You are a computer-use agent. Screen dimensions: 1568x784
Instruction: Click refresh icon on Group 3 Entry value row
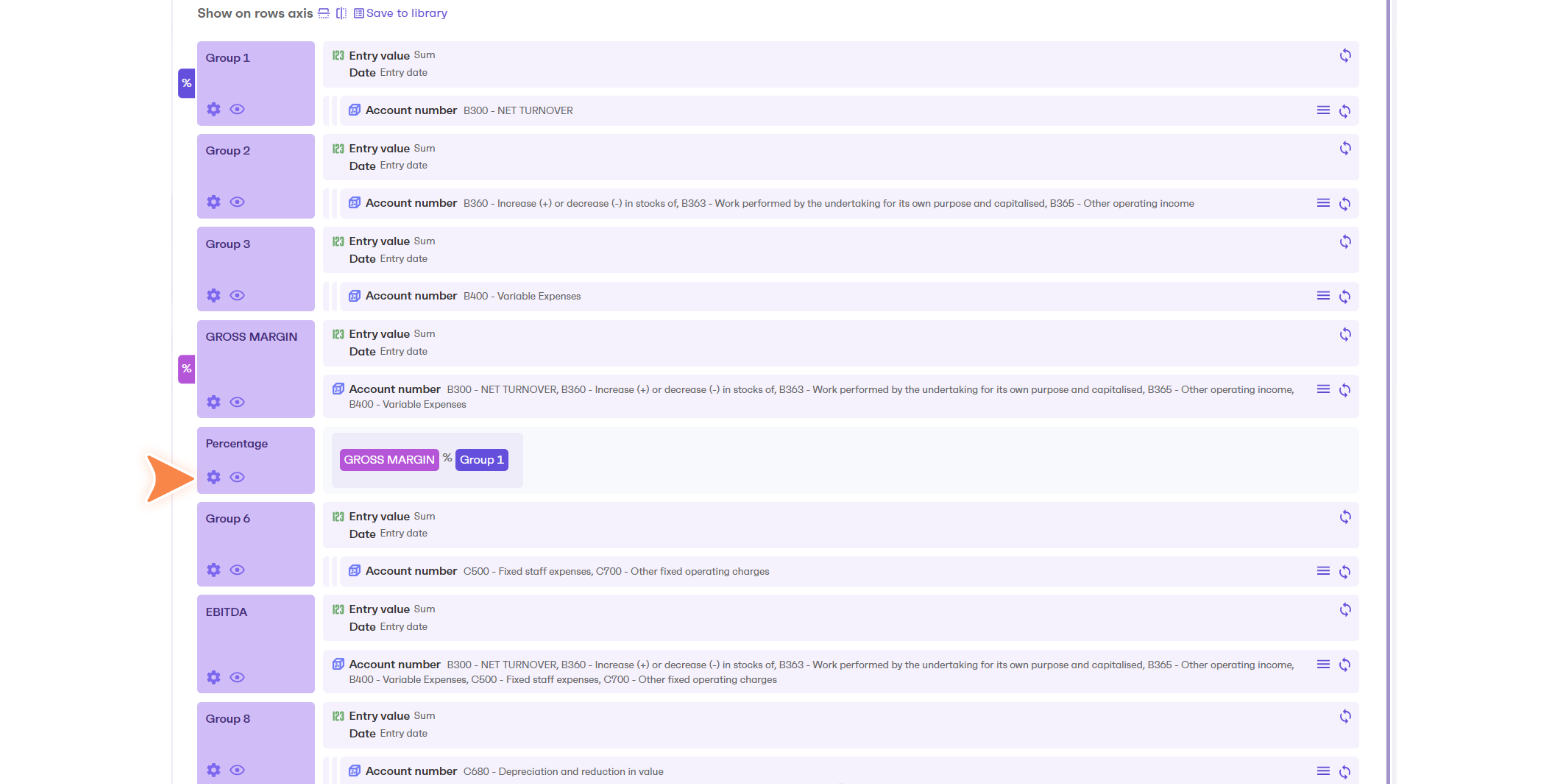point(1345,242)
